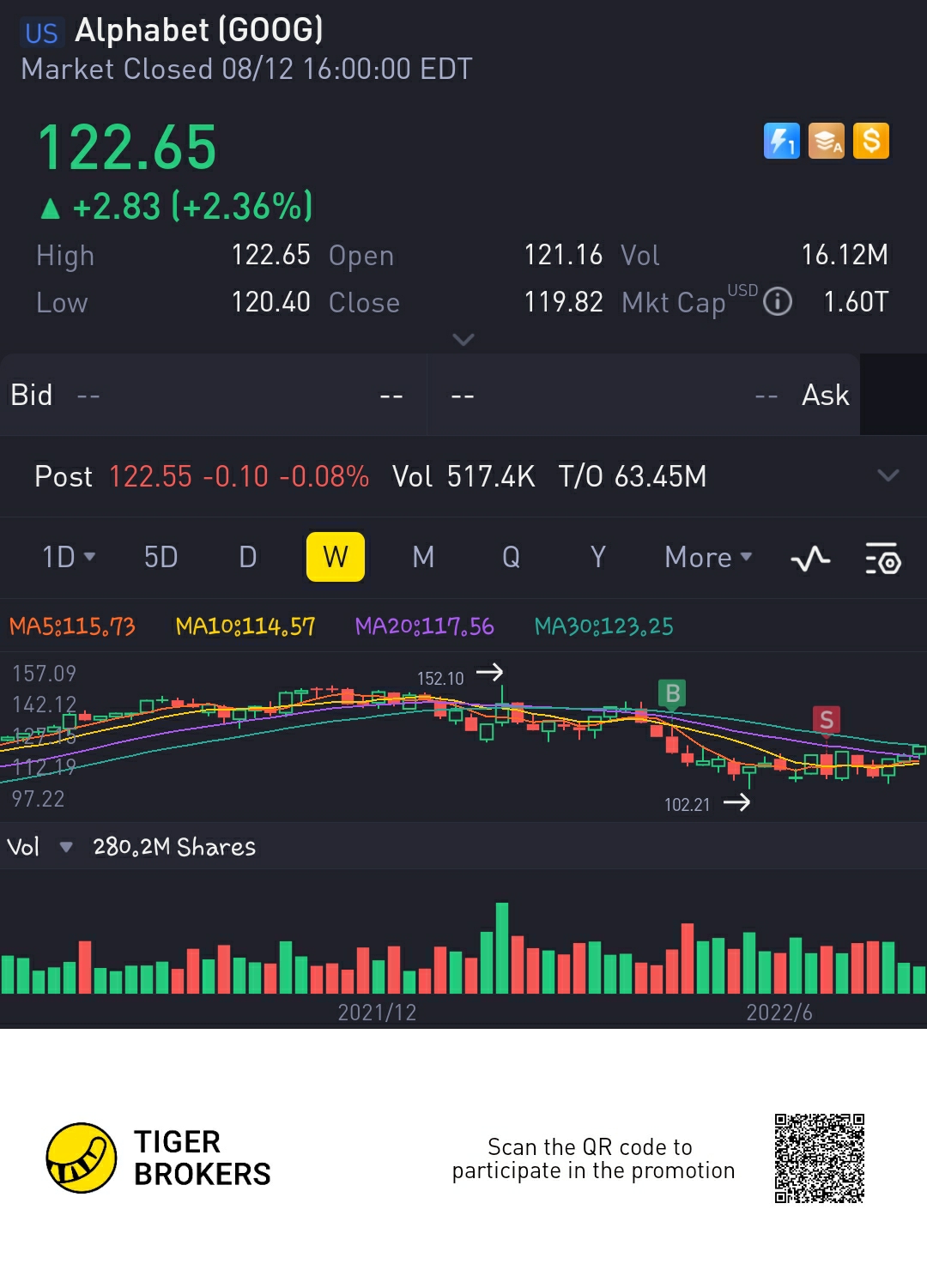This screenshot has height=1288, width=927.
Task: Tap the promotion QR code
Action: point(819,1158)
